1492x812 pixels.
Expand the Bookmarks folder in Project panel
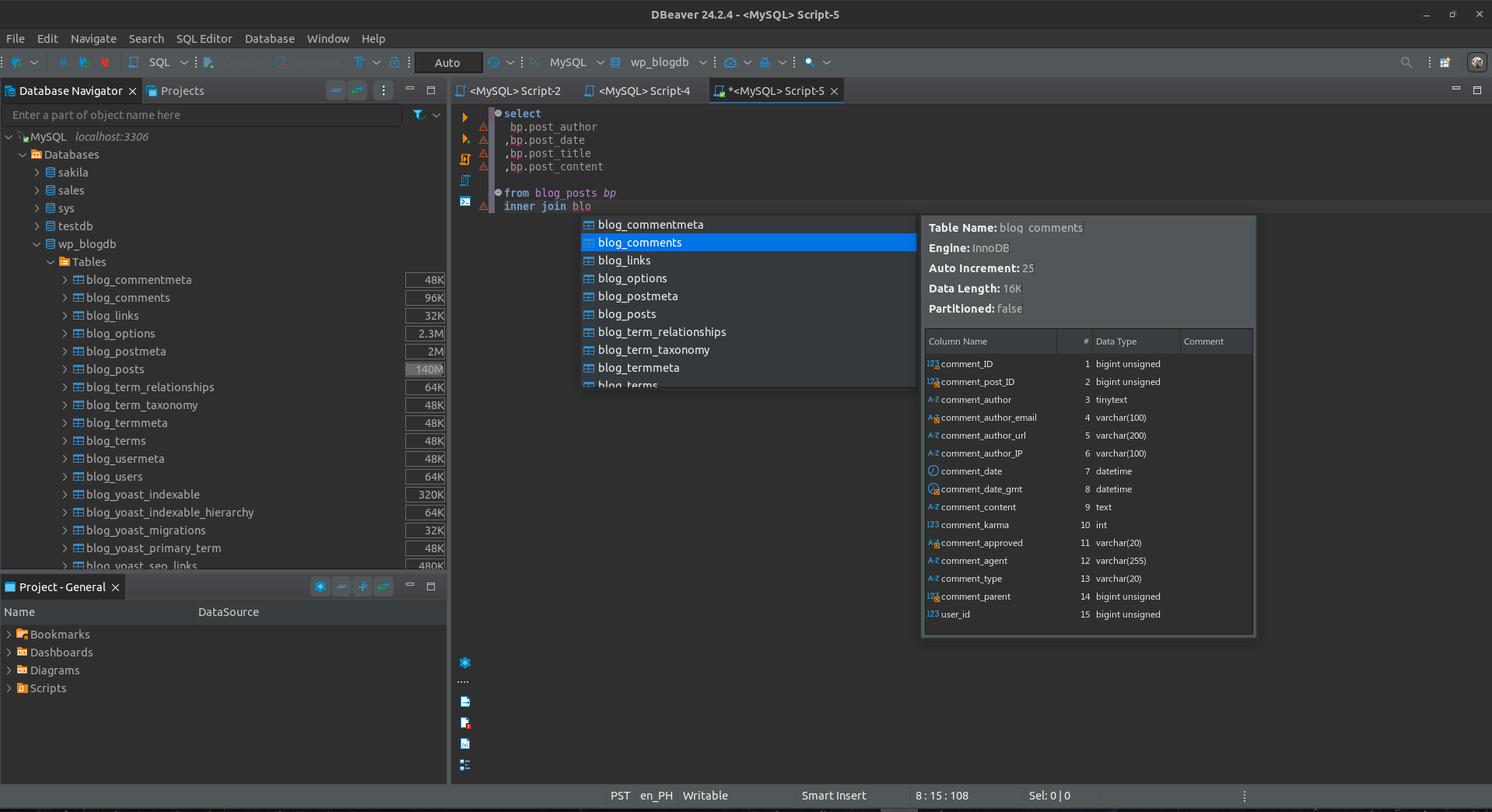click(x=9, y=634)
